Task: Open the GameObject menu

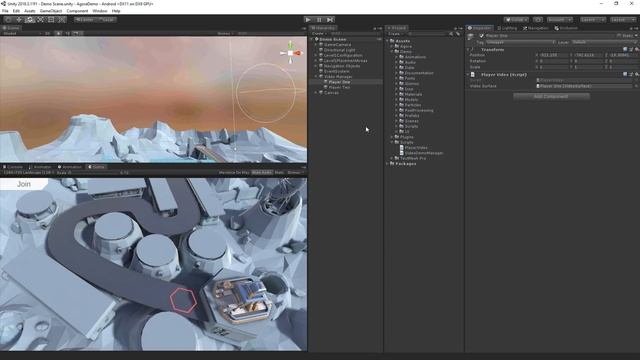Action: [51, 11]
